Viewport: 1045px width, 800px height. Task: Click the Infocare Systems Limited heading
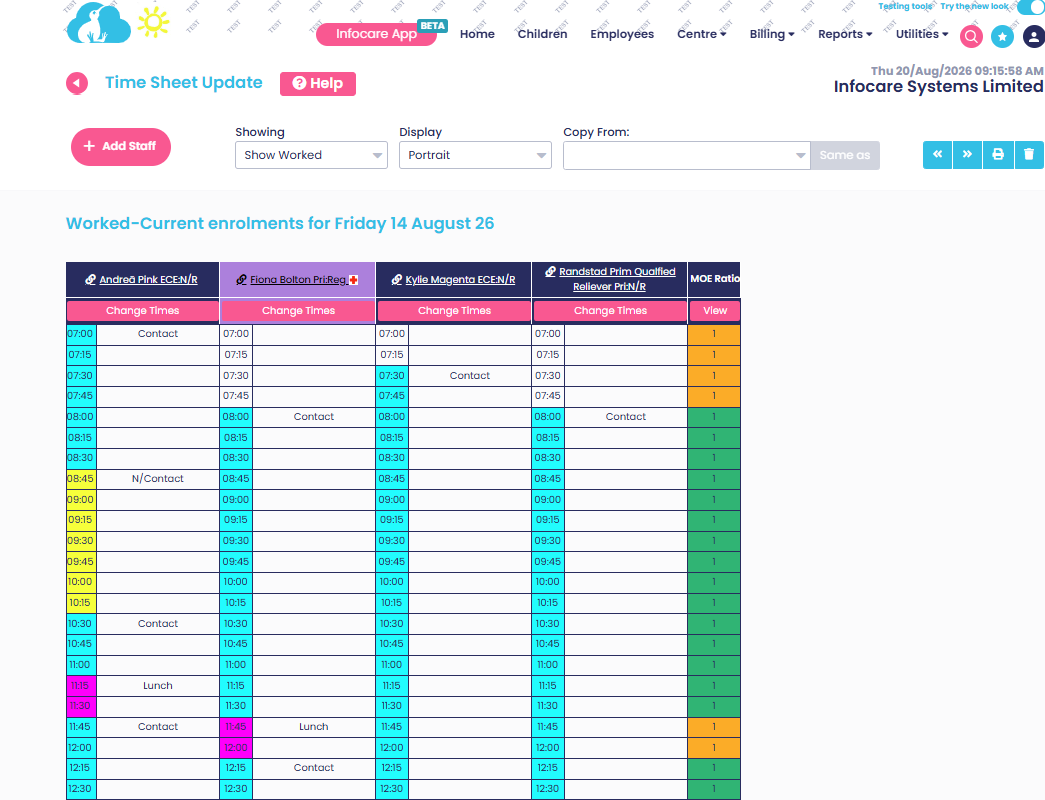point(938,87)
